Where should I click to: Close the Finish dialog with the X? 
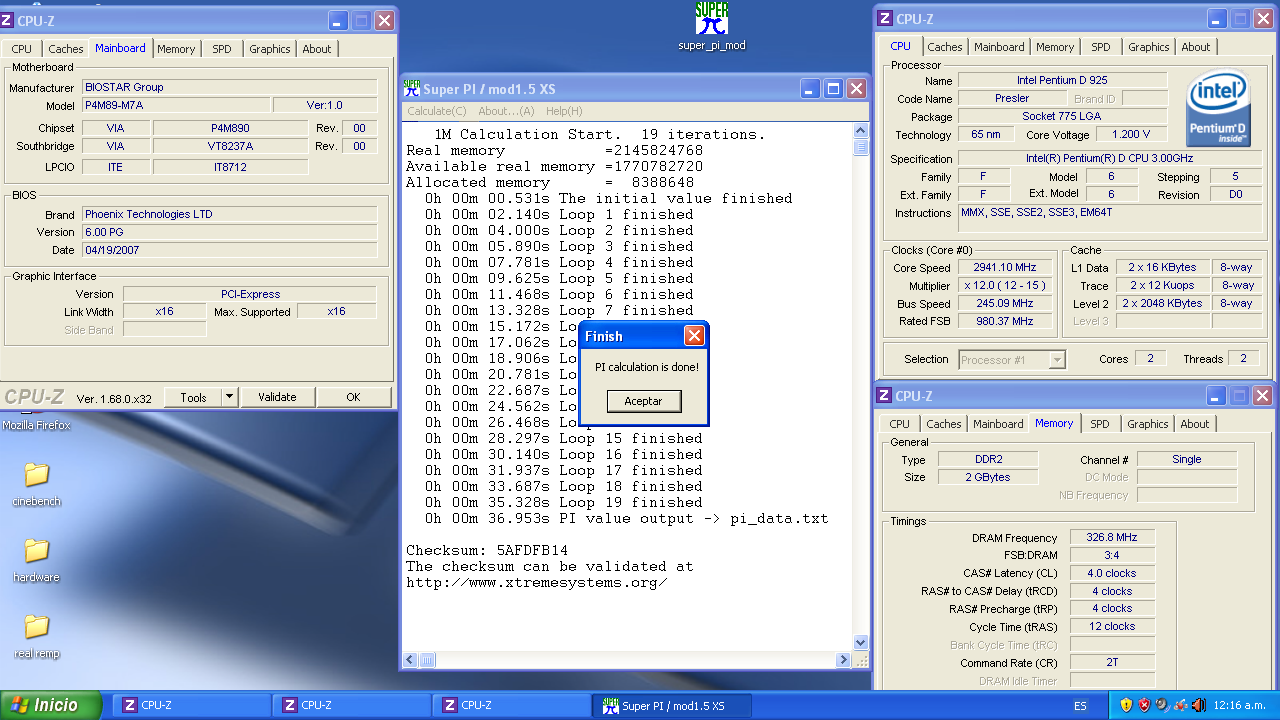(694, 336)
